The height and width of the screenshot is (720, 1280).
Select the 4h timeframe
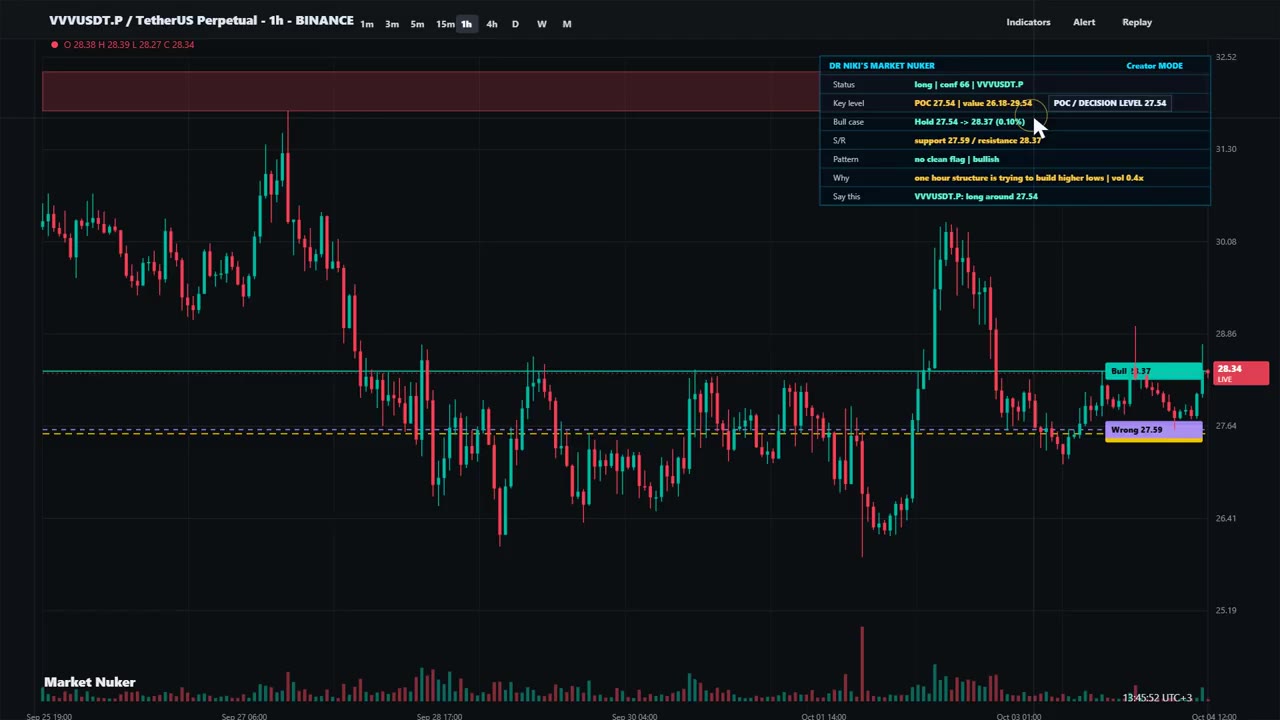click(x=491, y=24)
